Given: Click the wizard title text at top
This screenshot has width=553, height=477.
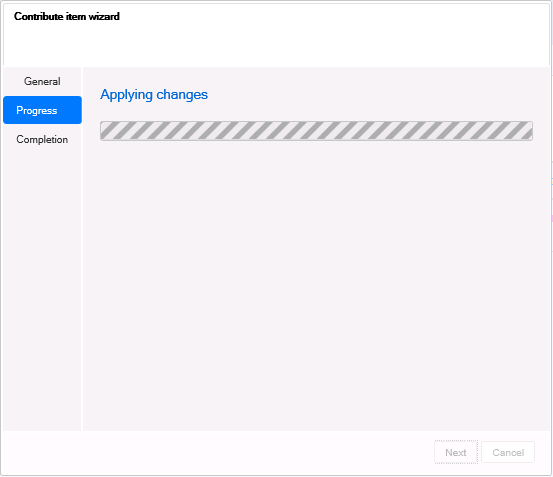Looking at the screenshot, I should click(x=67, y=16).
